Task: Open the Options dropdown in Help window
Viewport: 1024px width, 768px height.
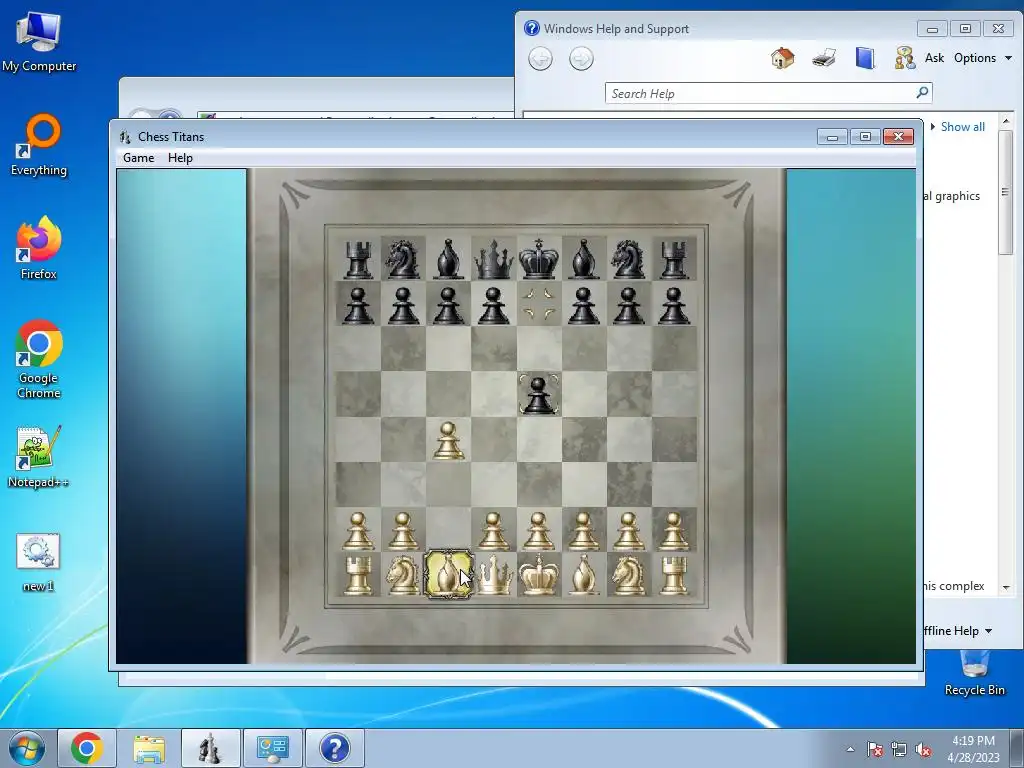Action: [983, 58]
